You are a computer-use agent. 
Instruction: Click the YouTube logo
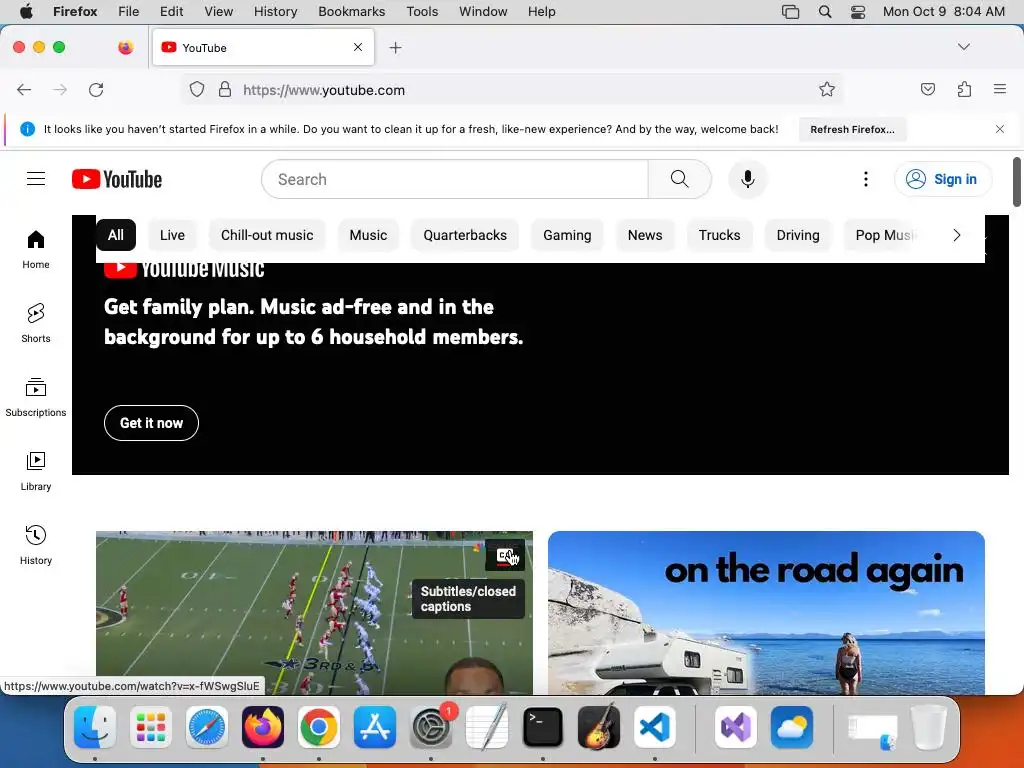[117, 179]
